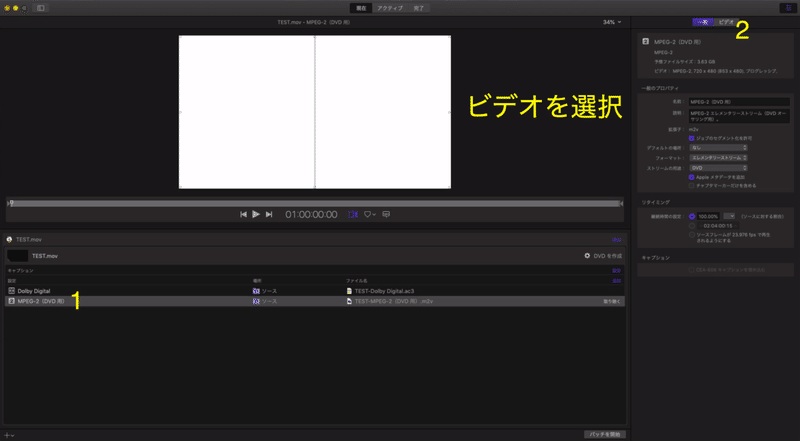This screenshot has height=441, width=800.
Task: Click the 追加 link in TEST.mov header
Action: pos(616,239)
